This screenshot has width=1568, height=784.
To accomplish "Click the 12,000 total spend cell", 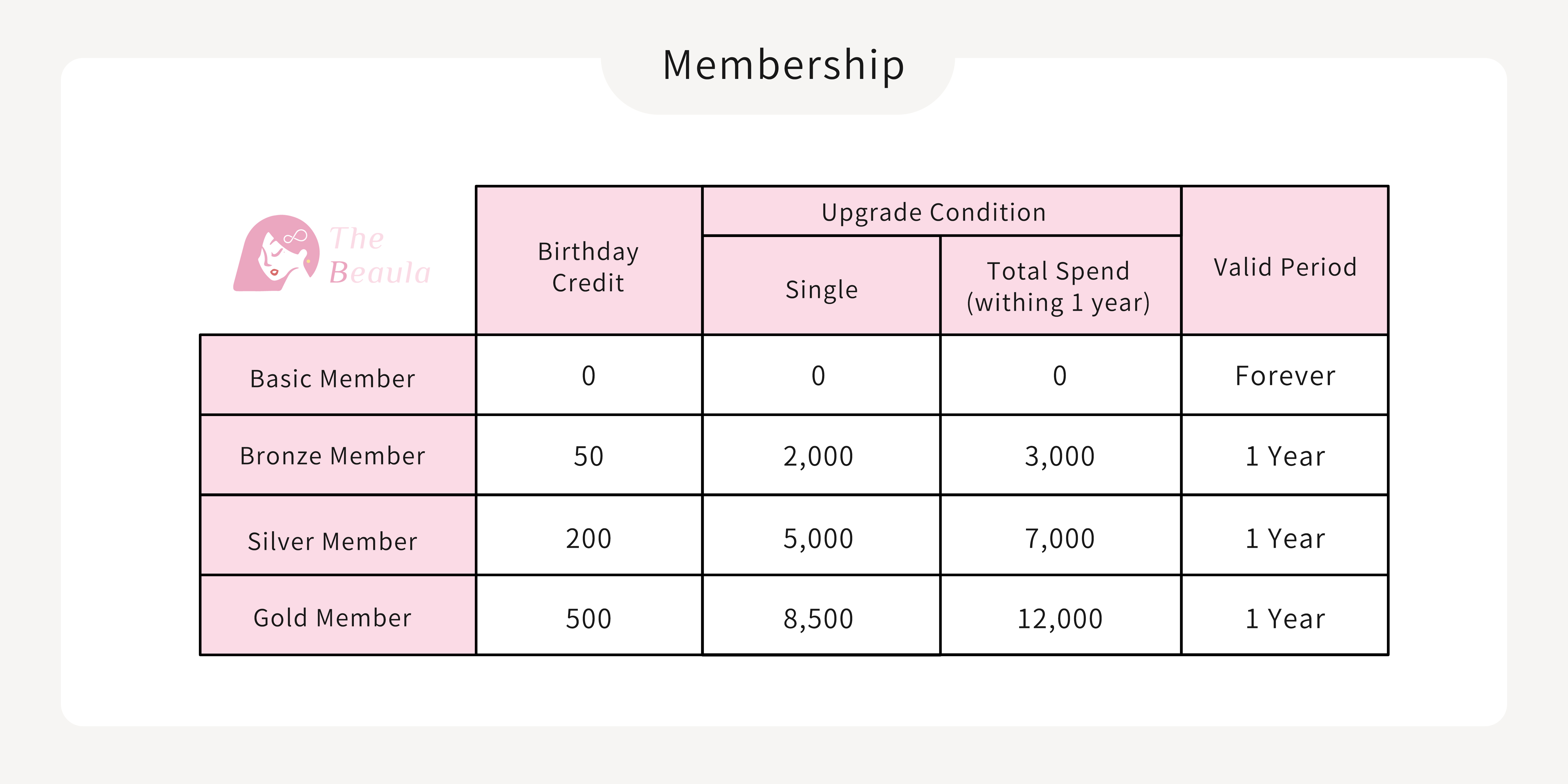I will [1060, 615].
